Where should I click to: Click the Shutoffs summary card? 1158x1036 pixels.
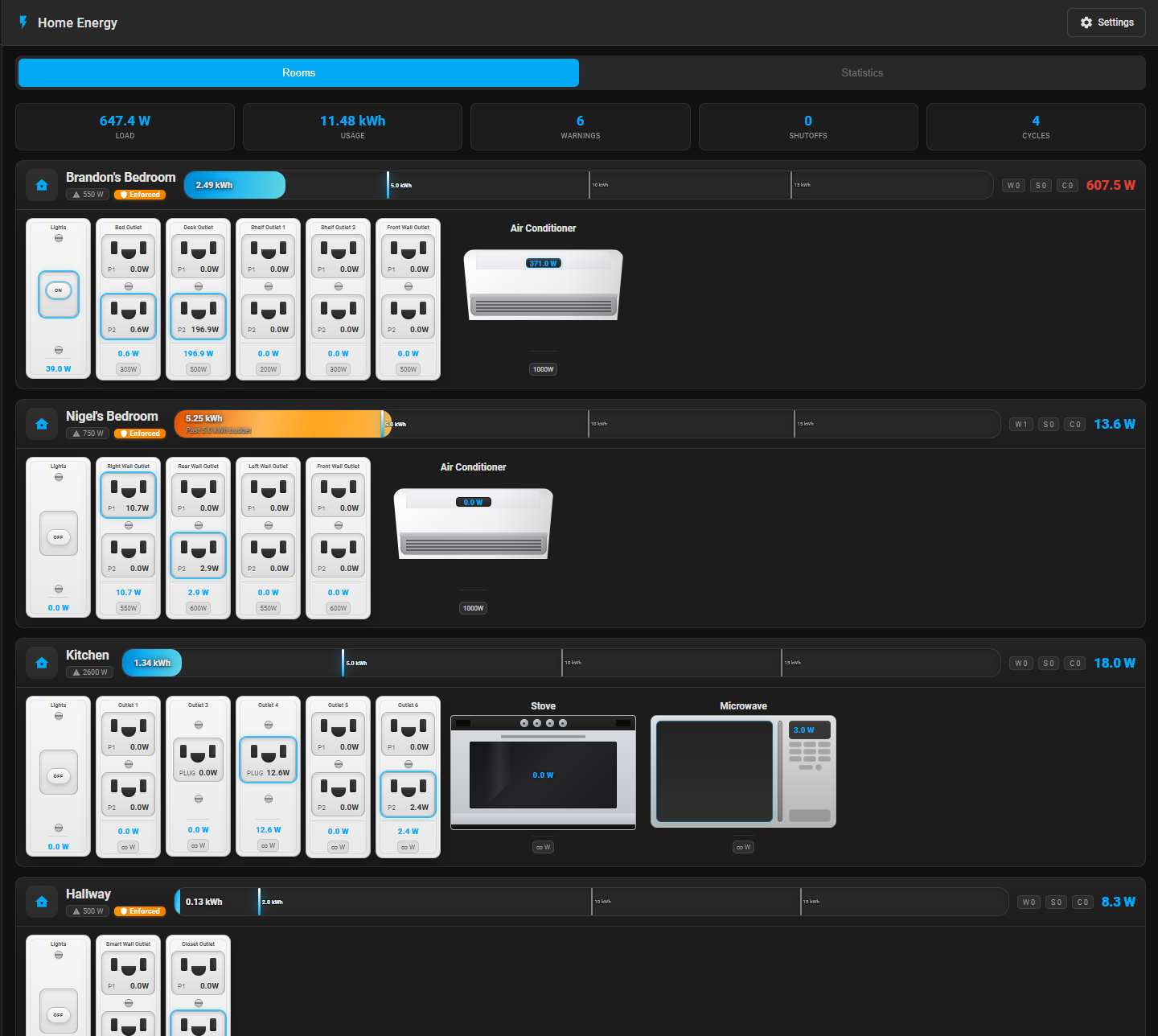[808, 126]
